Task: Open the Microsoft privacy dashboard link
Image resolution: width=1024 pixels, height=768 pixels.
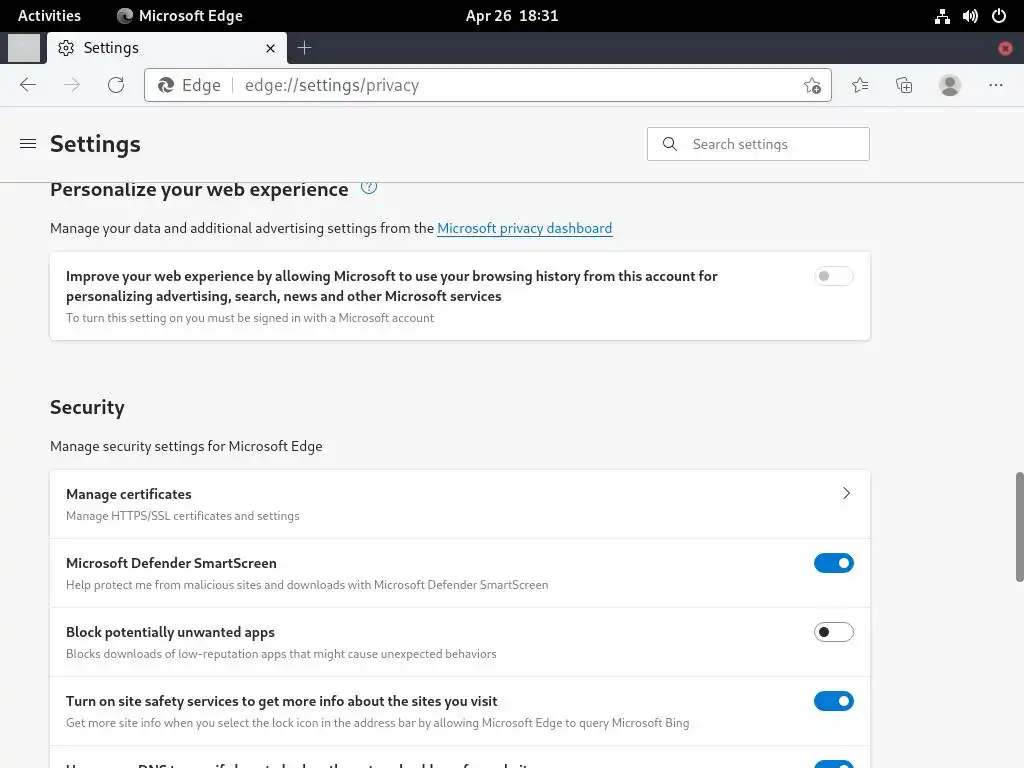Action: [x=524, y=228]
